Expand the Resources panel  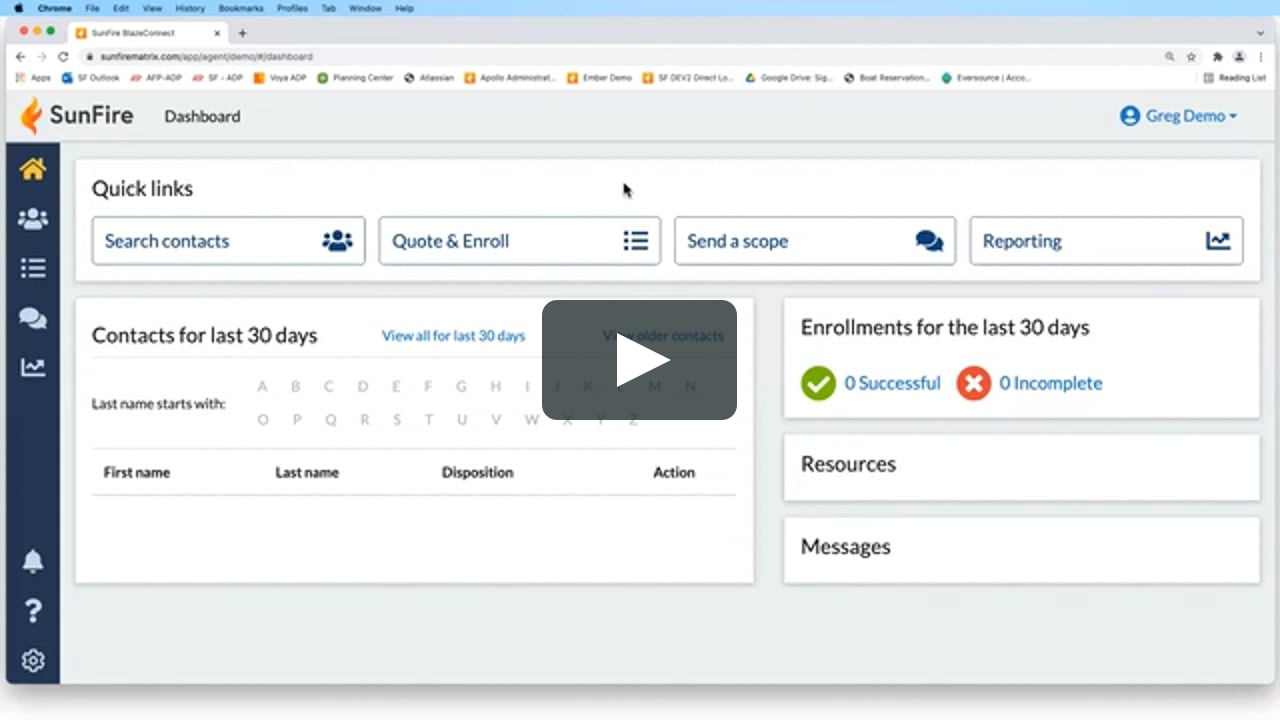[x=1021, y=465]
